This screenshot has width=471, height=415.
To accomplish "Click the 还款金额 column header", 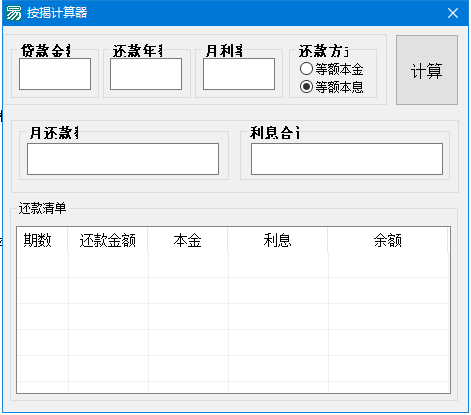I will tap(108, 240).
